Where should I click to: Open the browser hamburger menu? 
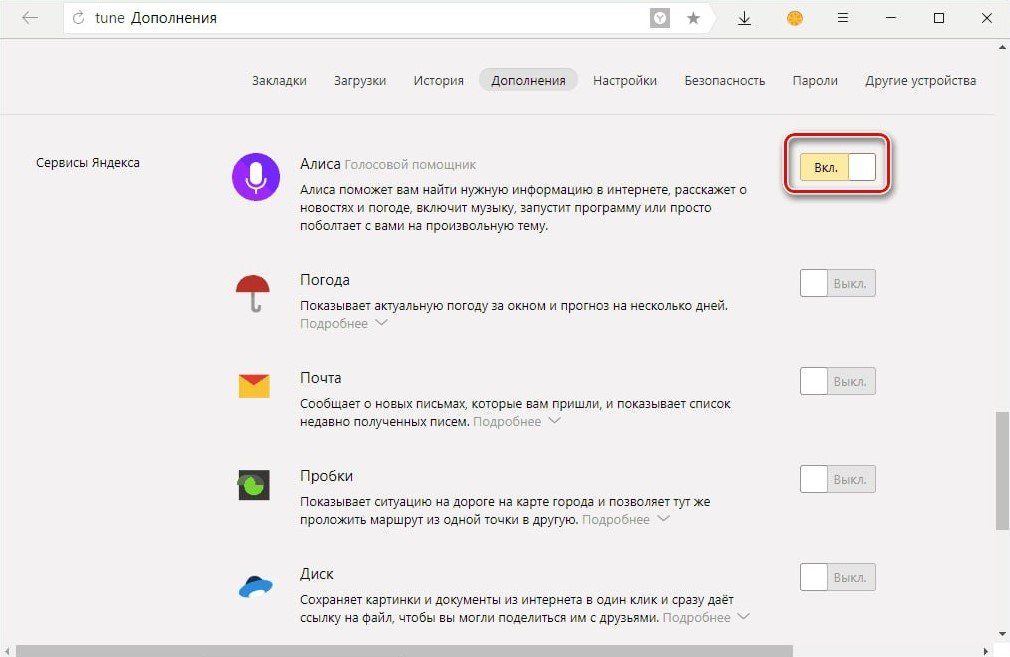(x=843, y=18)
